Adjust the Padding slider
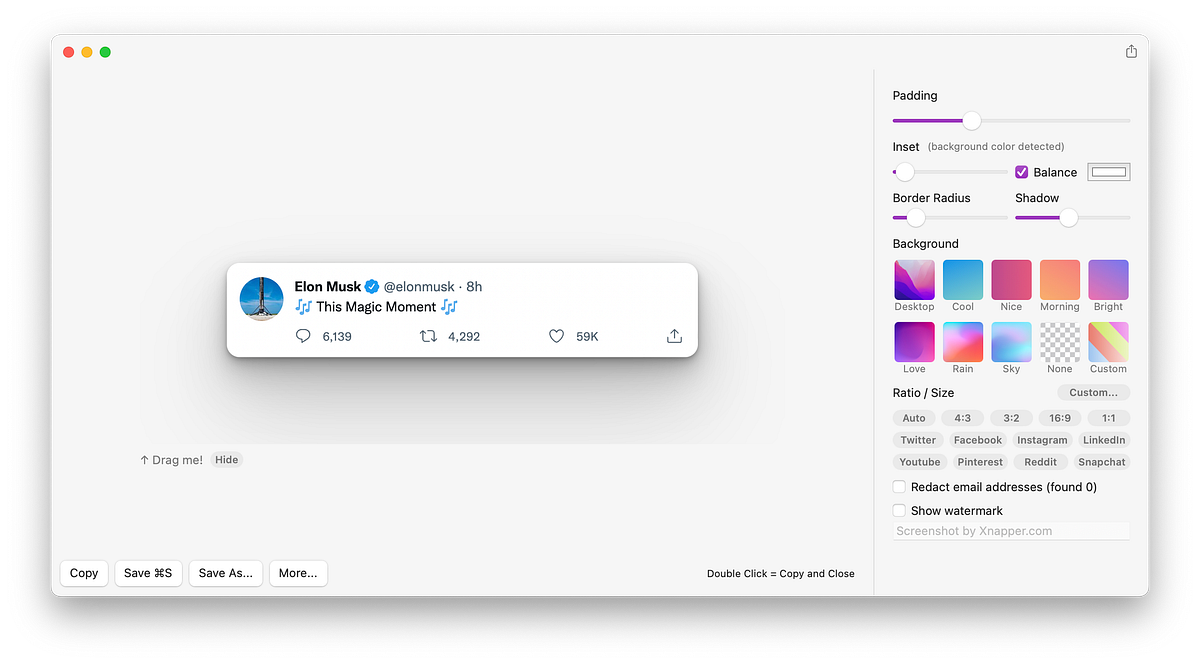Viewport: 1200px width, 664px height. click(970, 120)
